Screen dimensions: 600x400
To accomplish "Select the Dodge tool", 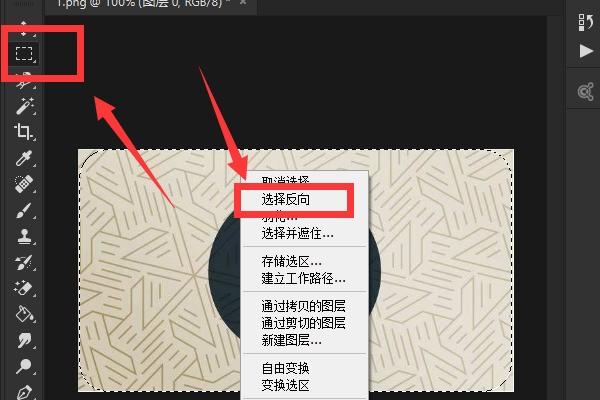I will pyautogui.click(x=24, y=366).
